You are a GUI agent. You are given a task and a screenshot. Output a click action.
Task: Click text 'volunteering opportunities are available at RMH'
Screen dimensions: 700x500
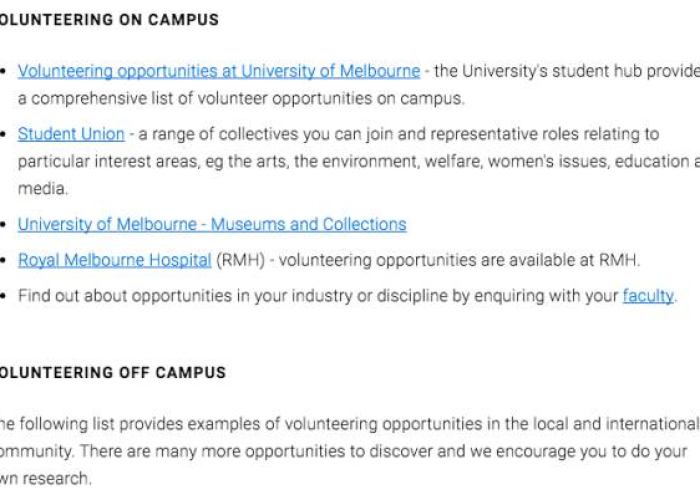[x=458, y=260]
